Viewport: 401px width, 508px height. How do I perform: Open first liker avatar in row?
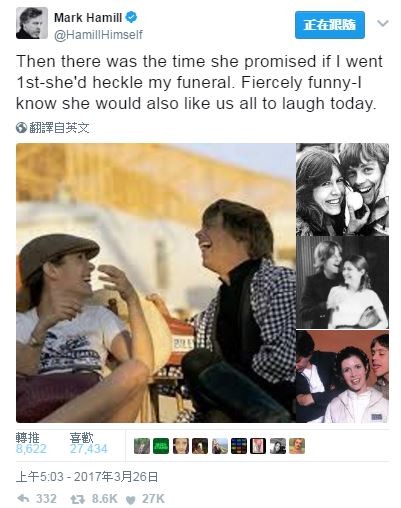point(142,446)
